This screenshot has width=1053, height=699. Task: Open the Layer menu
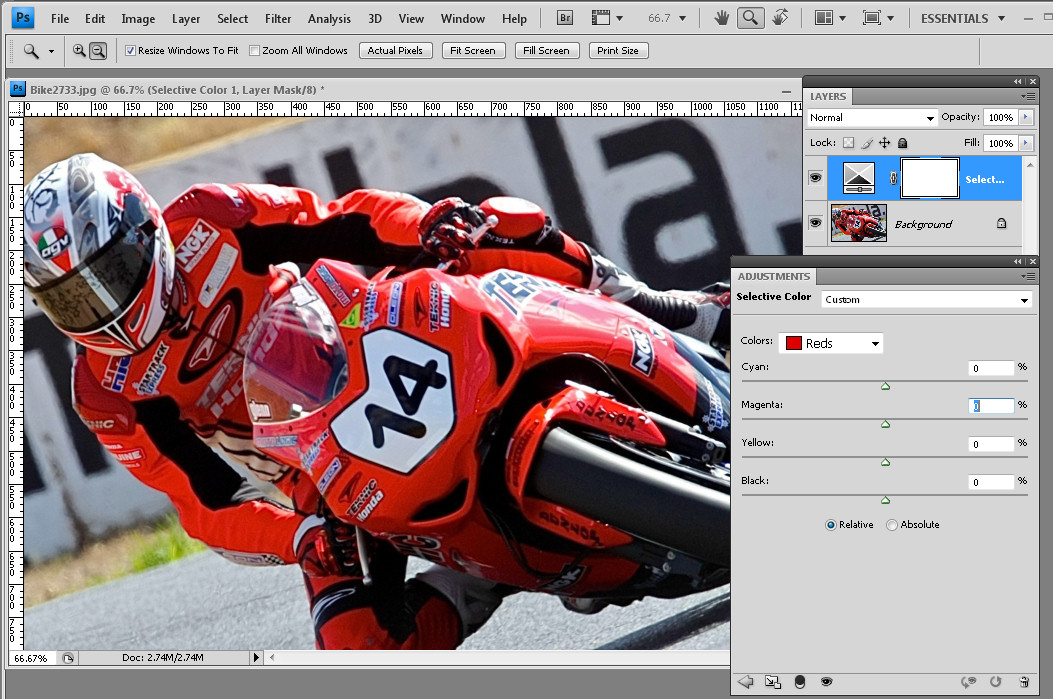(x=186, y=19)
